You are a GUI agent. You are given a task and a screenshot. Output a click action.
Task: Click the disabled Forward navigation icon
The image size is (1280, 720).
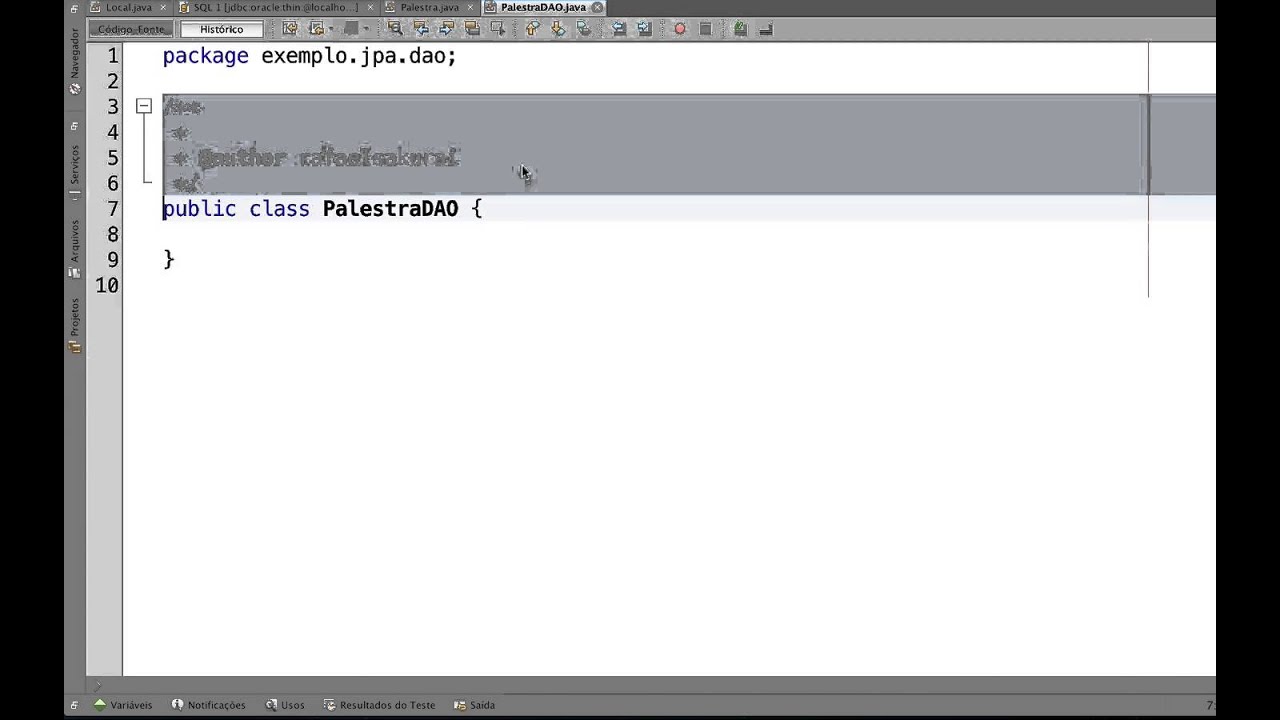tap(351, 29)
